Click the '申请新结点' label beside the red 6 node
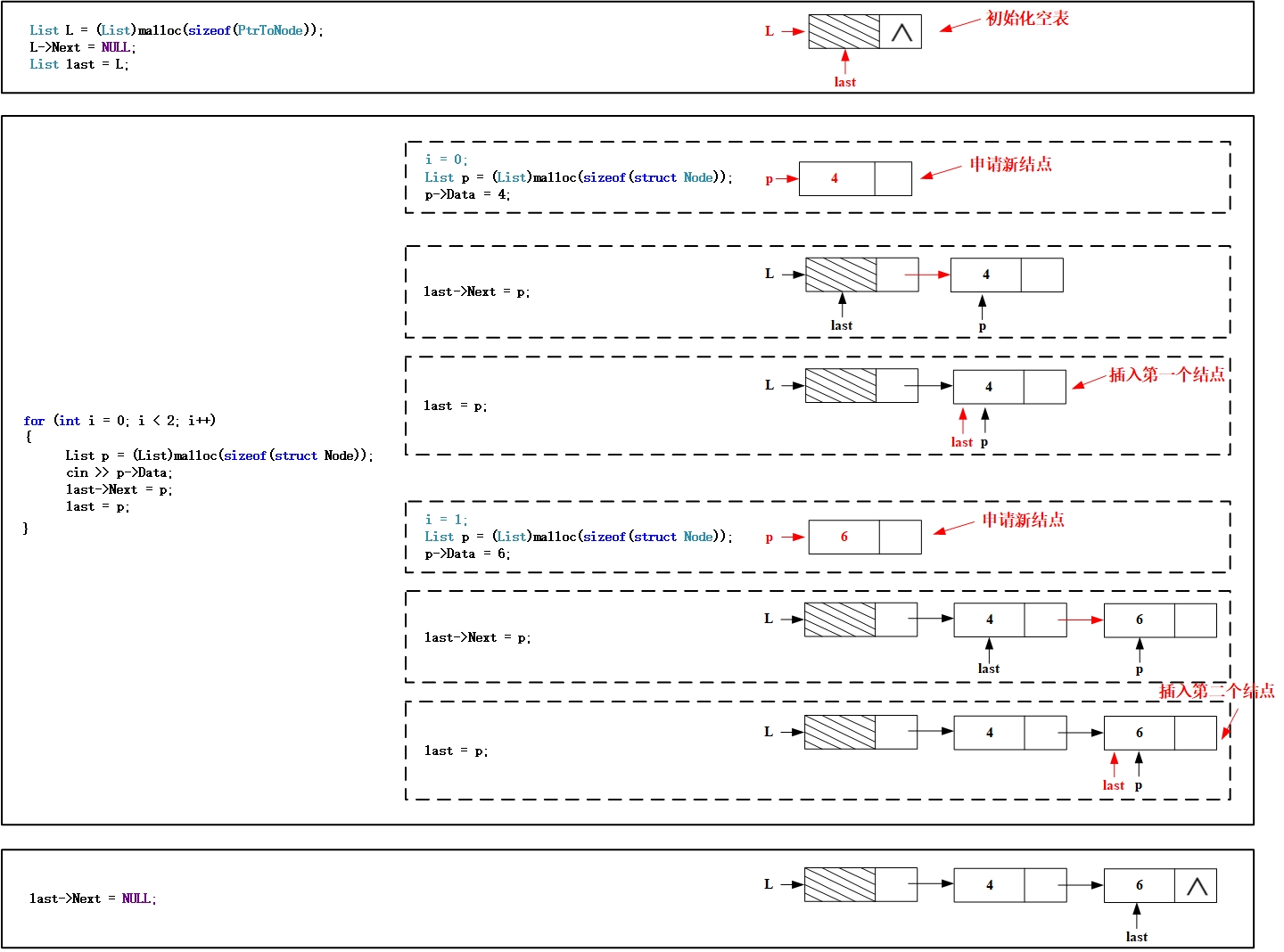1284x952 pixels. 1024,520
